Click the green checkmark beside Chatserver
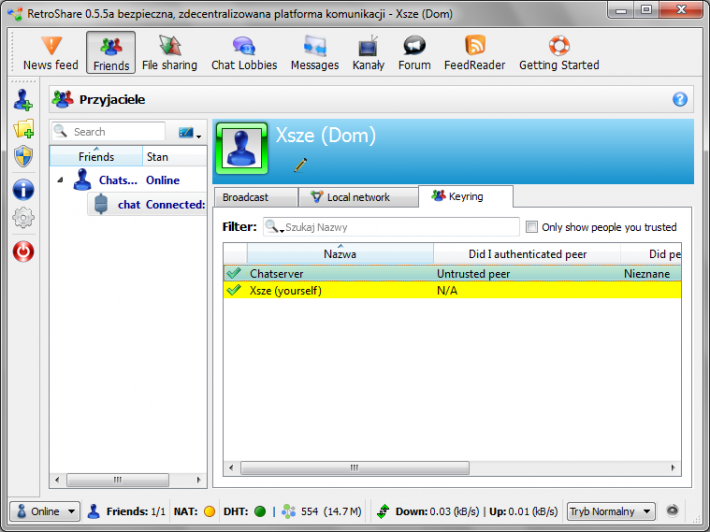The width and height of the screenshot is (710, 532). point(234,273)
